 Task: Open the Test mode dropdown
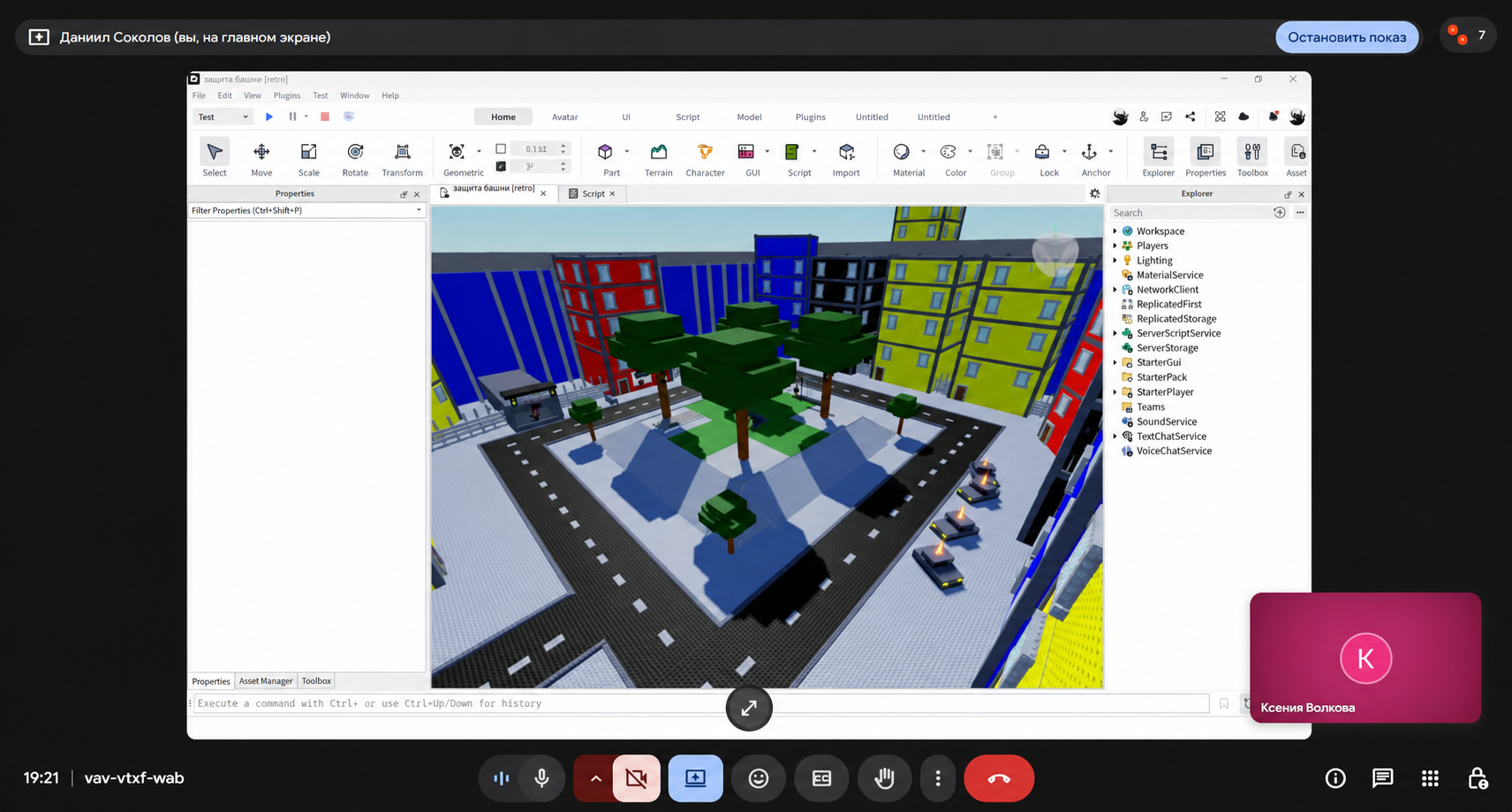(223, 117)
